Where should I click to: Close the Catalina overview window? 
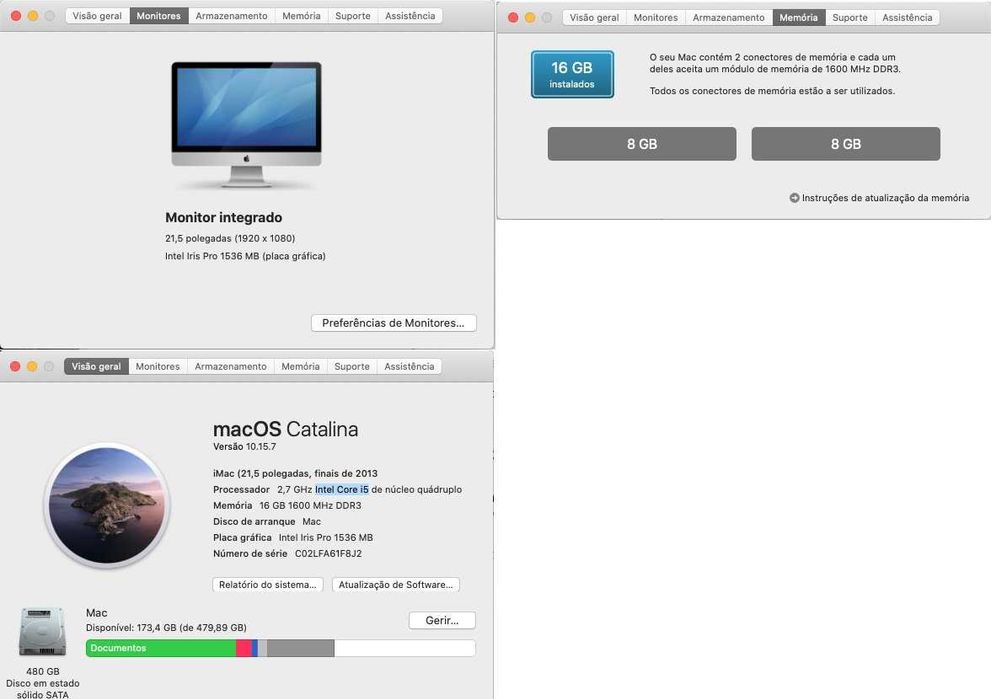pos(15,367)
